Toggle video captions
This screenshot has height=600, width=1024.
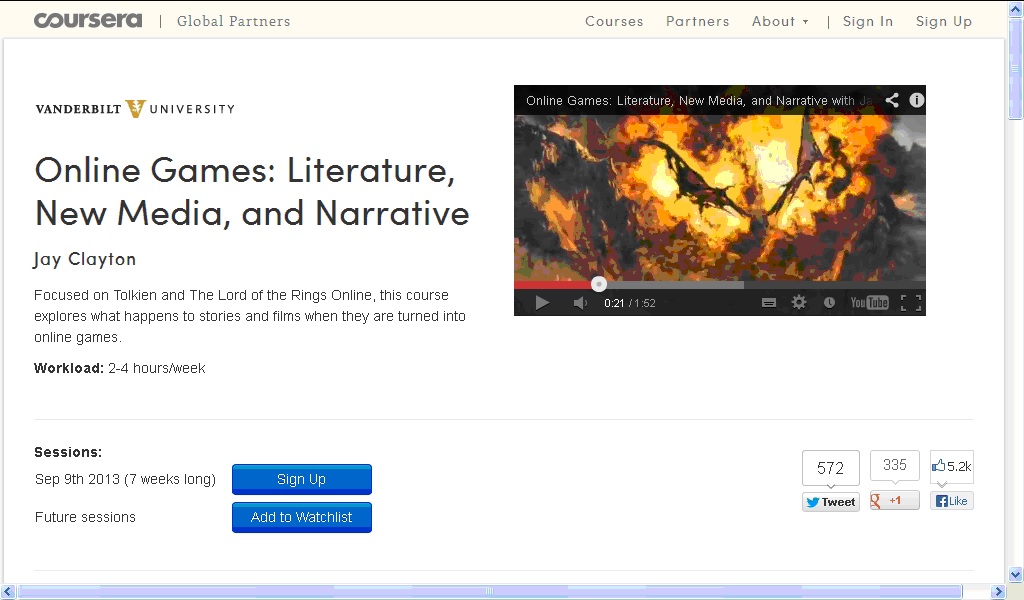click(x=769, y=303)
